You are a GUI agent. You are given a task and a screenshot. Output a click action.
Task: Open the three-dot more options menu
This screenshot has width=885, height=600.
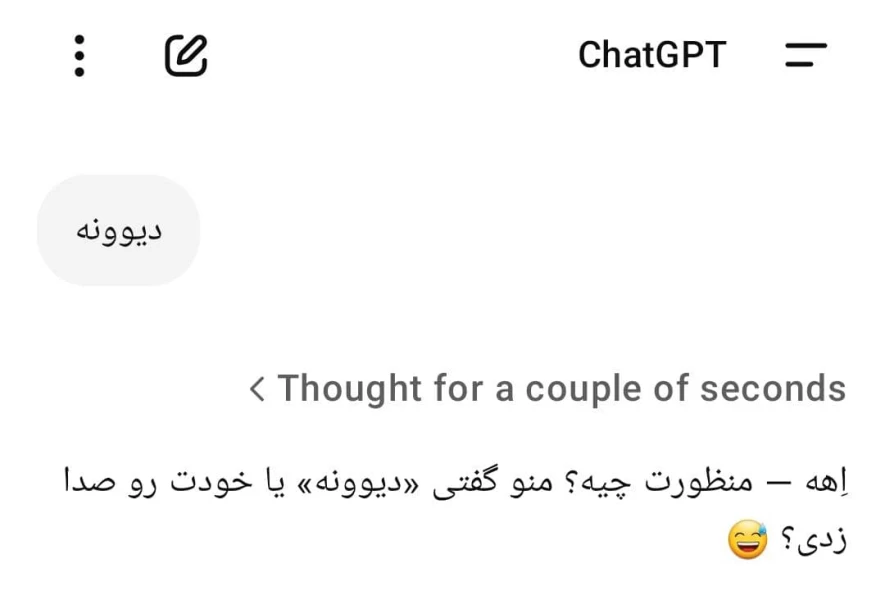coord(80,55)
